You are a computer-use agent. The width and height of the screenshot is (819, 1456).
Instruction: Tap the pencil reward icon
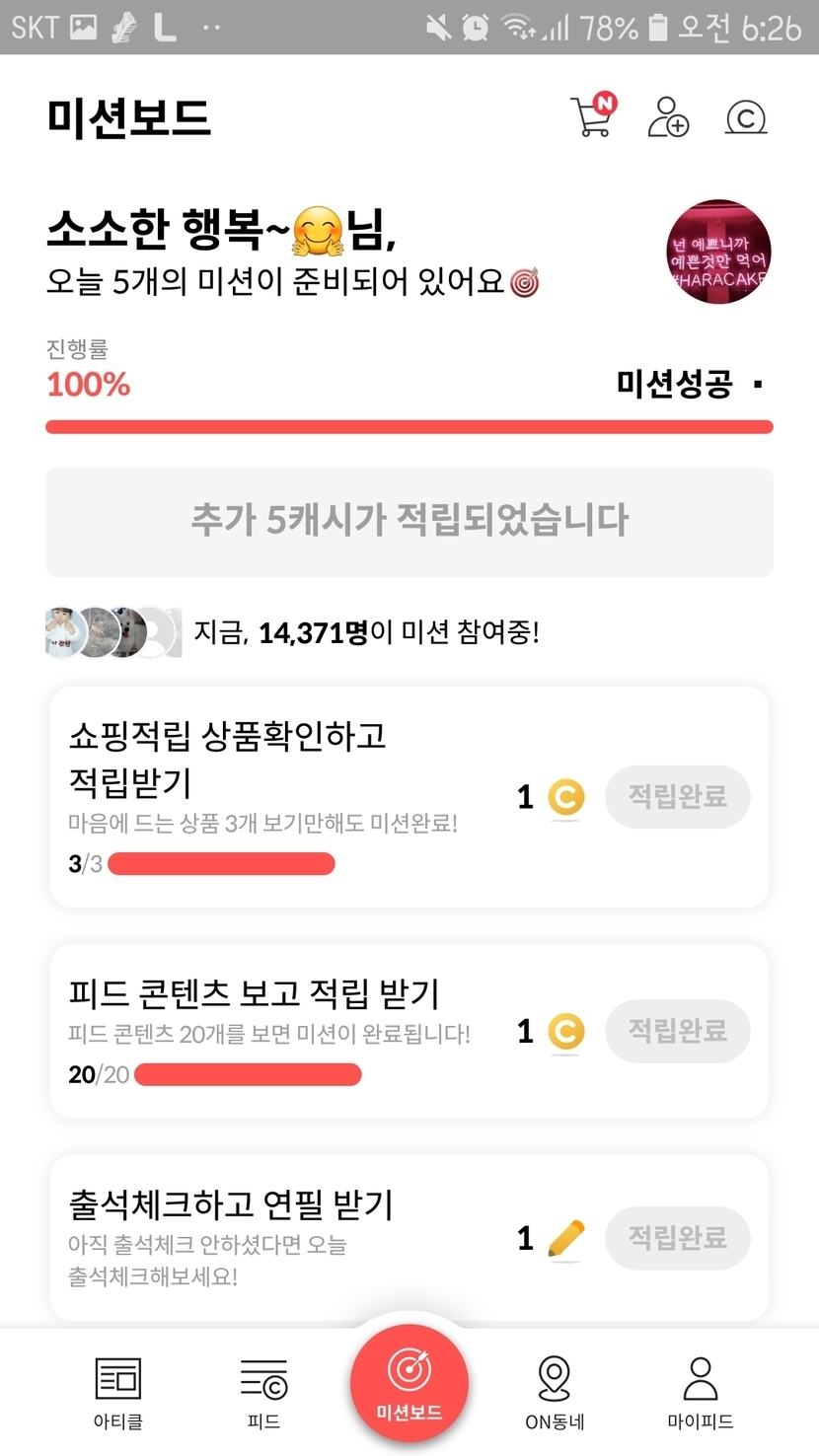point(565,1238)
